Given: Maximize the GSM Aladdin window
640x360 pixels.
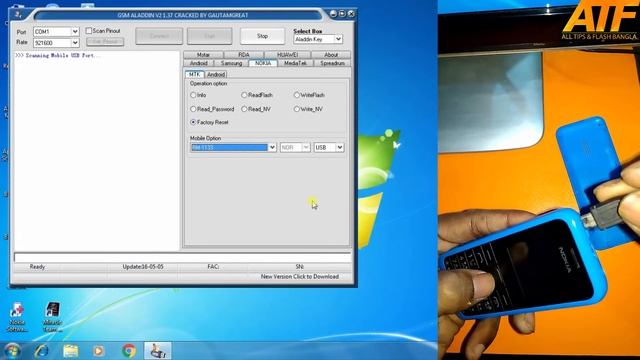Looking at the screenshot, I should click(342, 14).
